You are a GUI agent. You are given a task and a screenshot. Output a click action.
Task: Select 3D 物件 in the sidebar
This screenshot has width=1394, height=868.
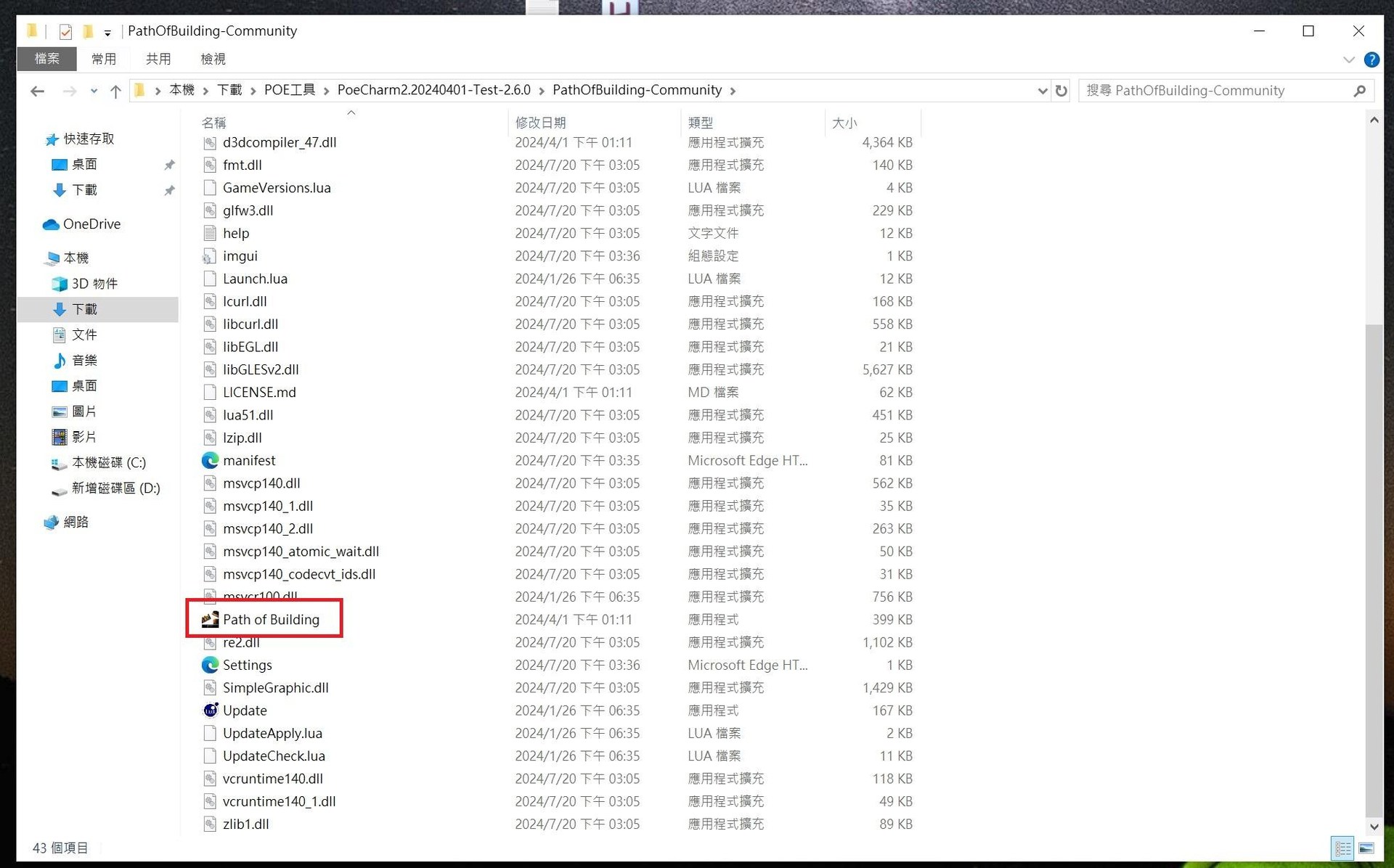[x=85, y=284]
